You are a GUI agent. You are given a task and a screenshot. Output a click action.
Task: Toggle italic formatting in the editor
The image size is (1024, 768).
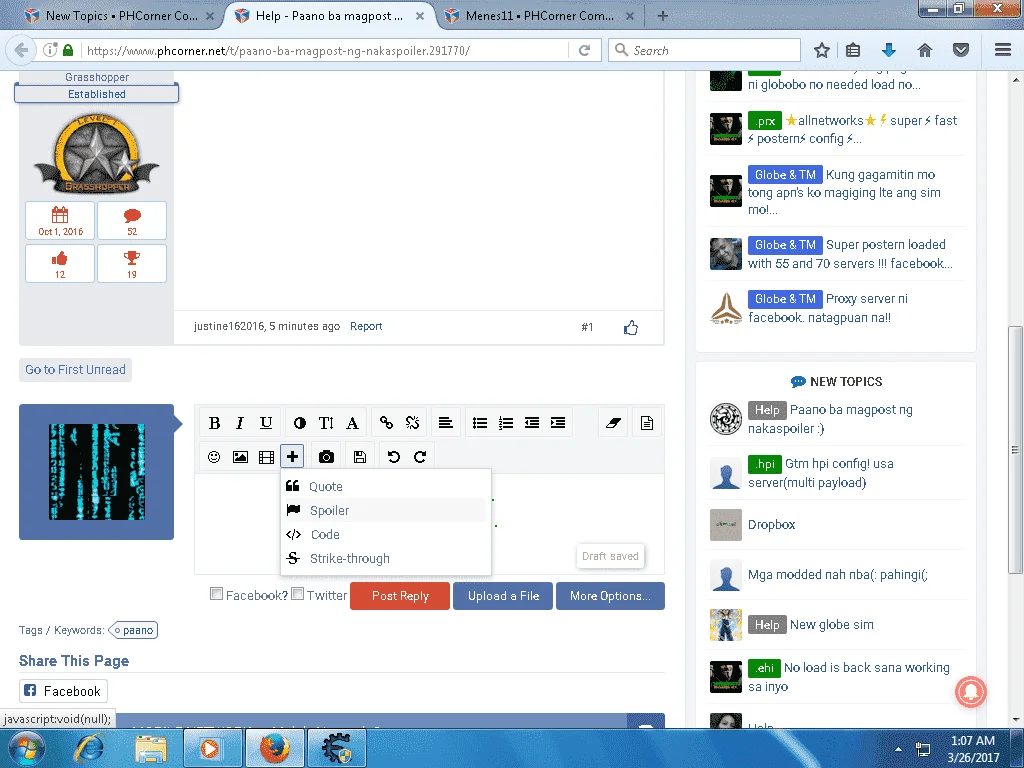[240, 423]
